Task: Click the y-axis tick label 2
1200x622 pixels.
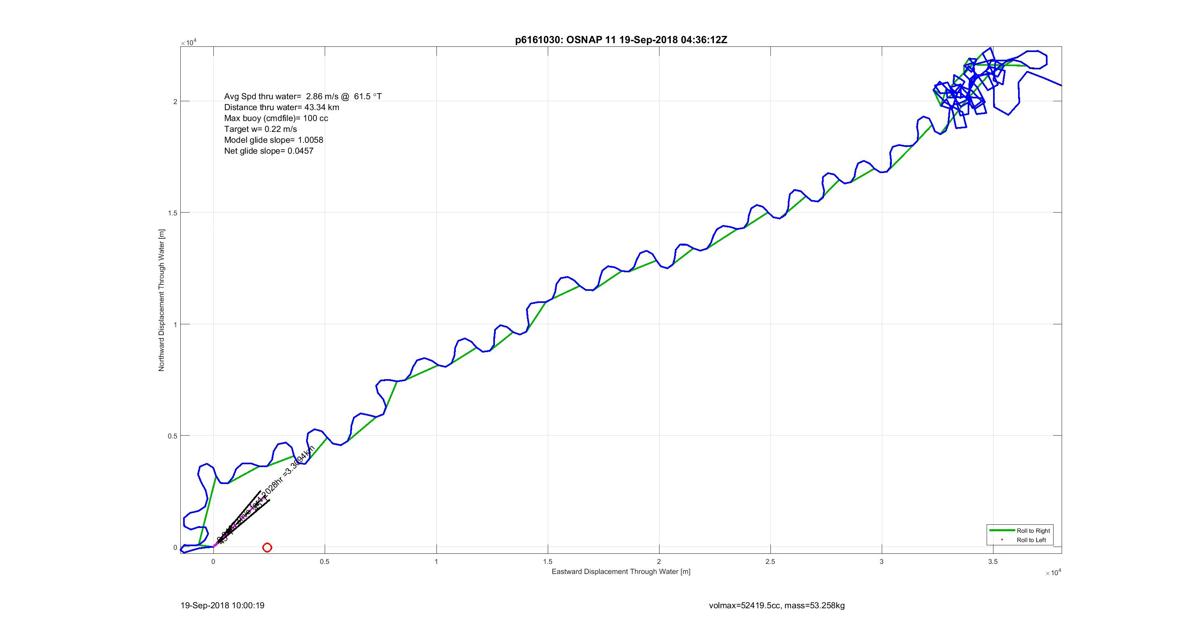Action: [x=175, y=101]
